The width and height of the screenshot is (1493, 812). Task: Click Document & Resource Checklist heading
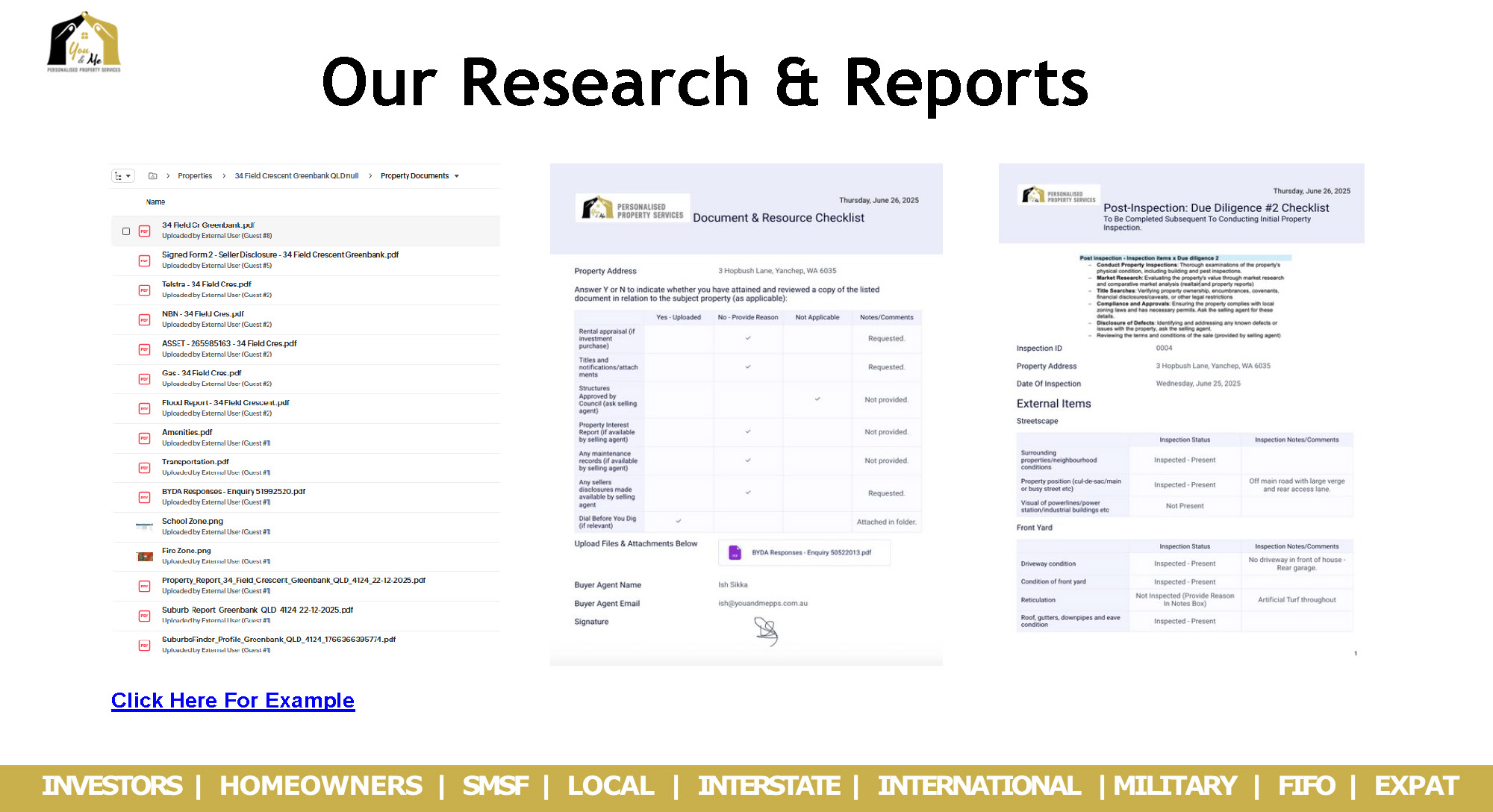(x=779, y=218)
